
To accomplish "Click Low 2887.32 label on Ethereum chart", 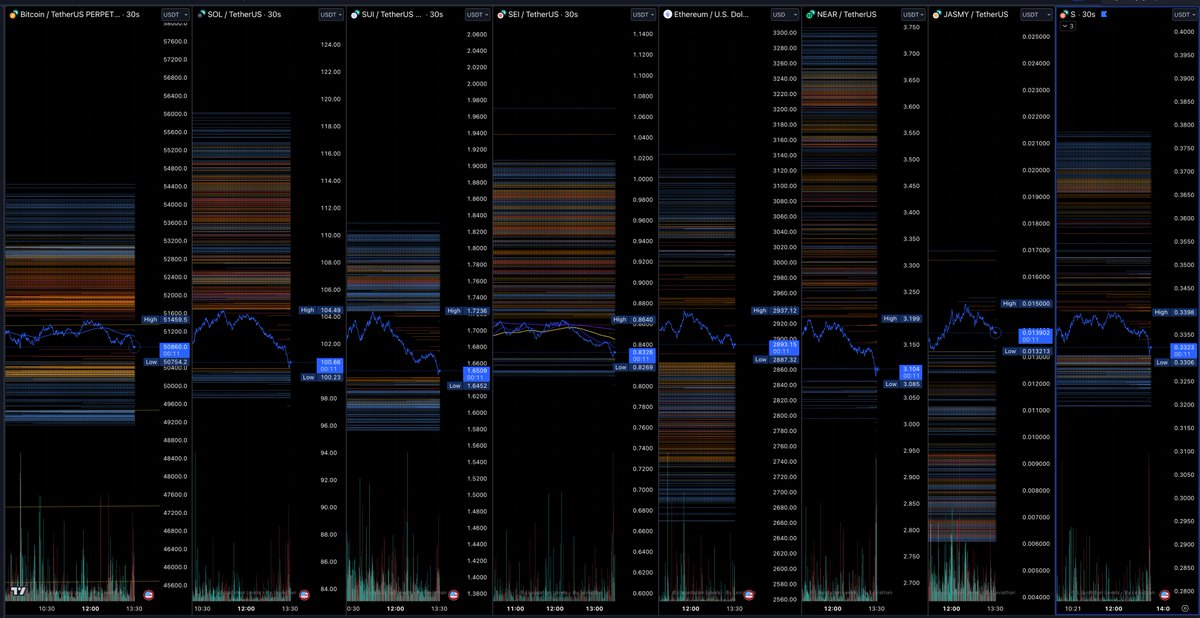I will (x=776, y=360).
